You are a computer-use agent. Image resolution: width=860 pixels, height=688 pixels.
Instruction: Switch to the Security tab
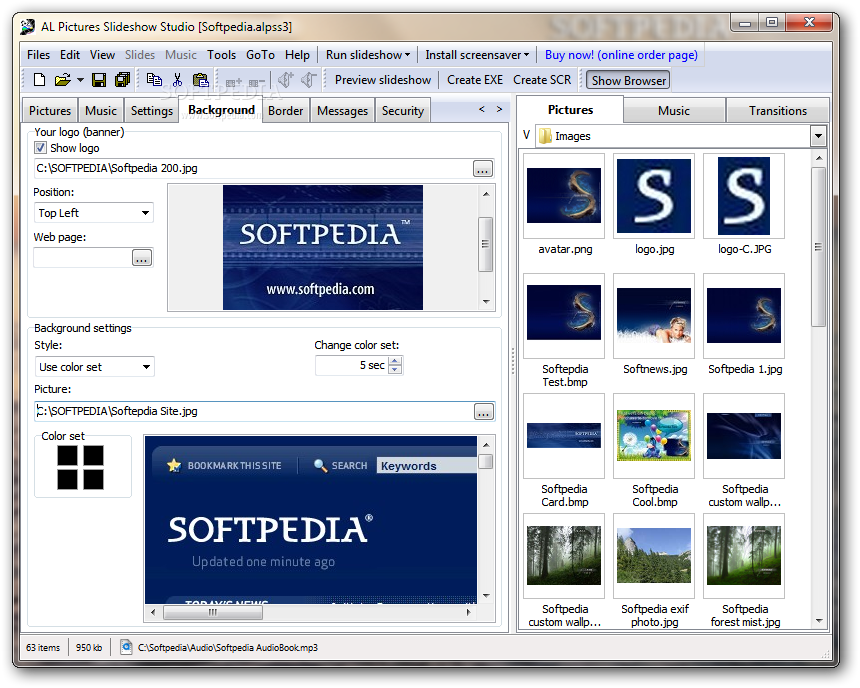pos(403,111)
